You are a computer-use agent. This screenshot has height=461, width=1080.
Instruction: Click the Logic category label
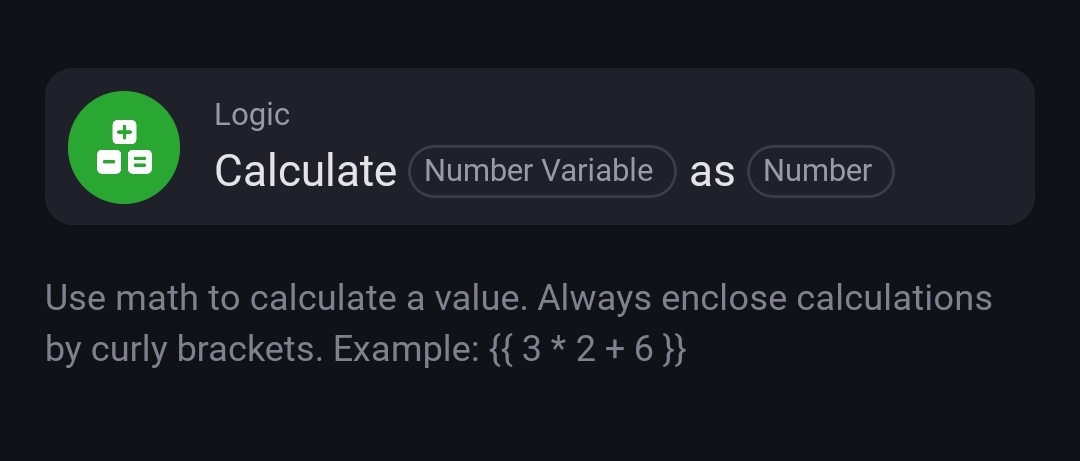click(x=252, y=115)
